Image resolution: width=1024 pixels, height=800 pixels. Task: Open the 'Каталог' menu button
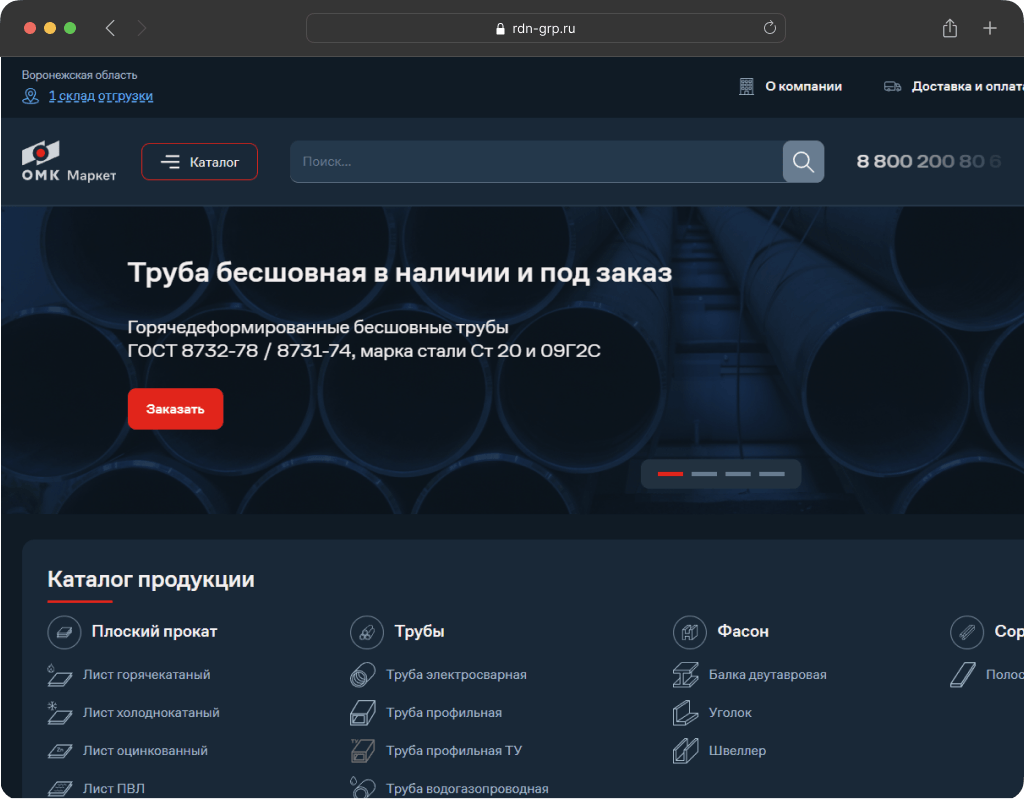tap(199, 161)
